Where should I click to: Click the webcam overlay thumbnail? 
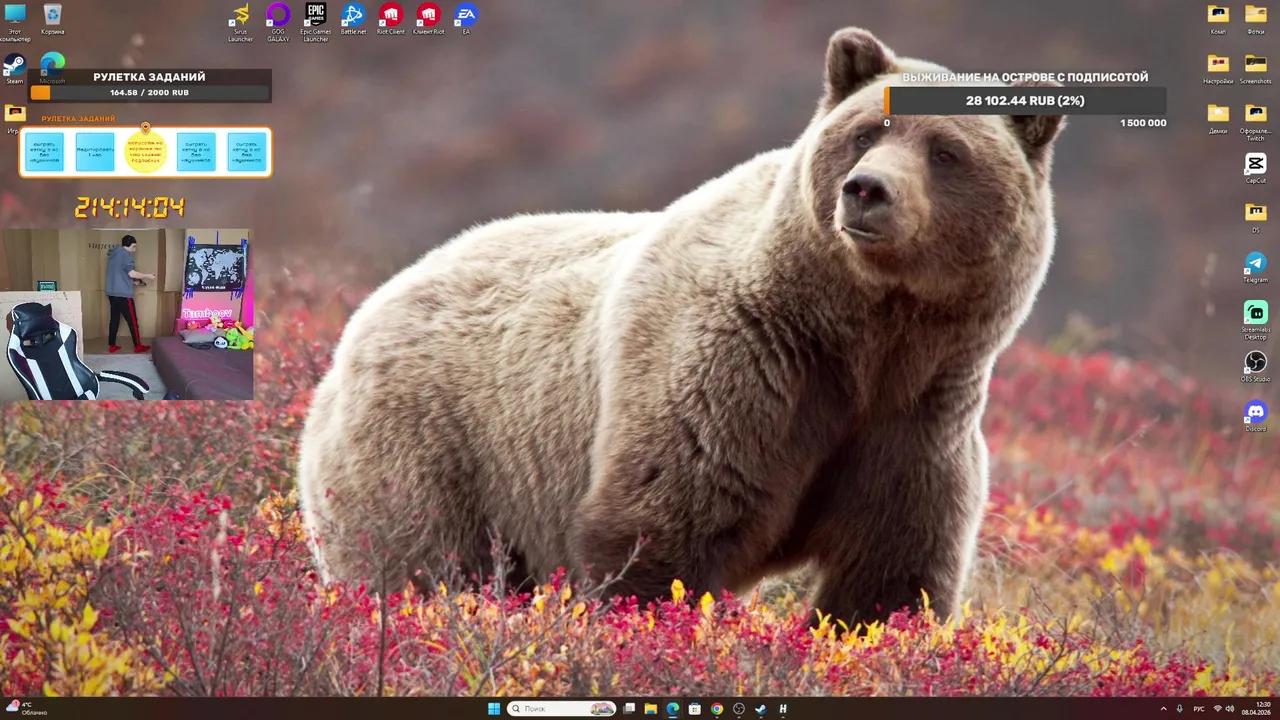tap(126, 314)
